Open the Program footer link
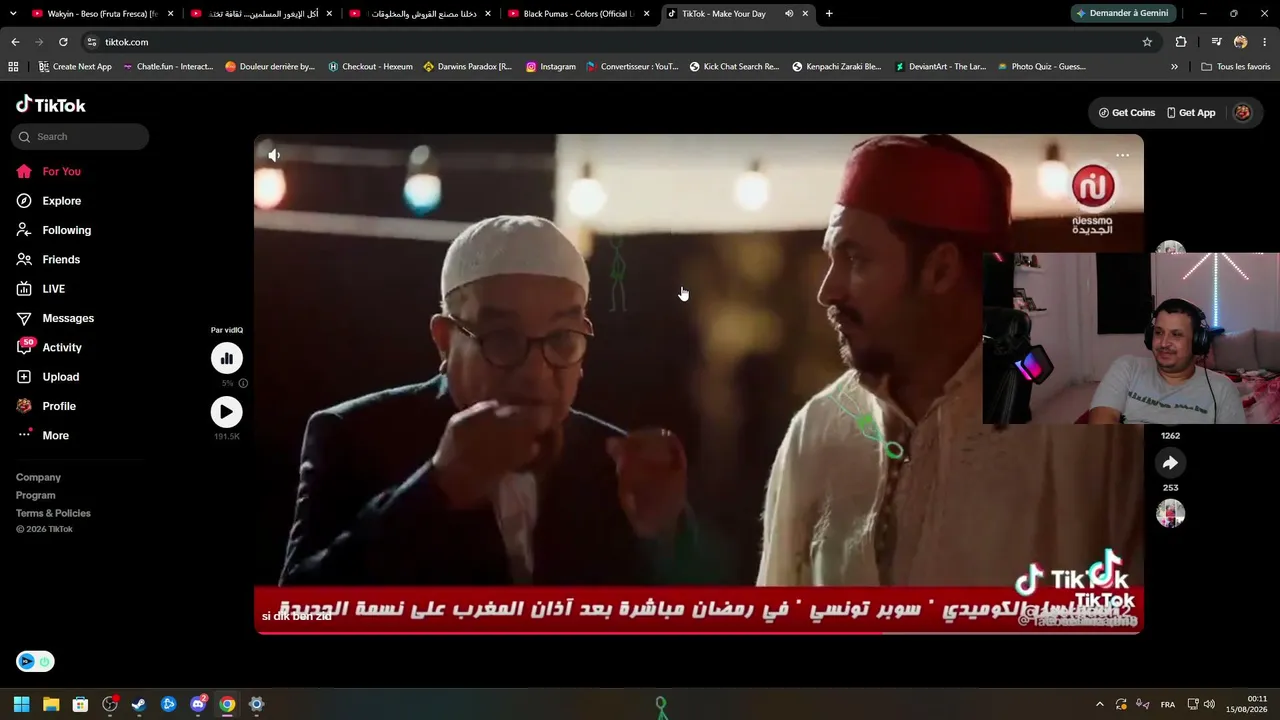The width and height of the screenshot is (1280, 720). pos(36,495)
